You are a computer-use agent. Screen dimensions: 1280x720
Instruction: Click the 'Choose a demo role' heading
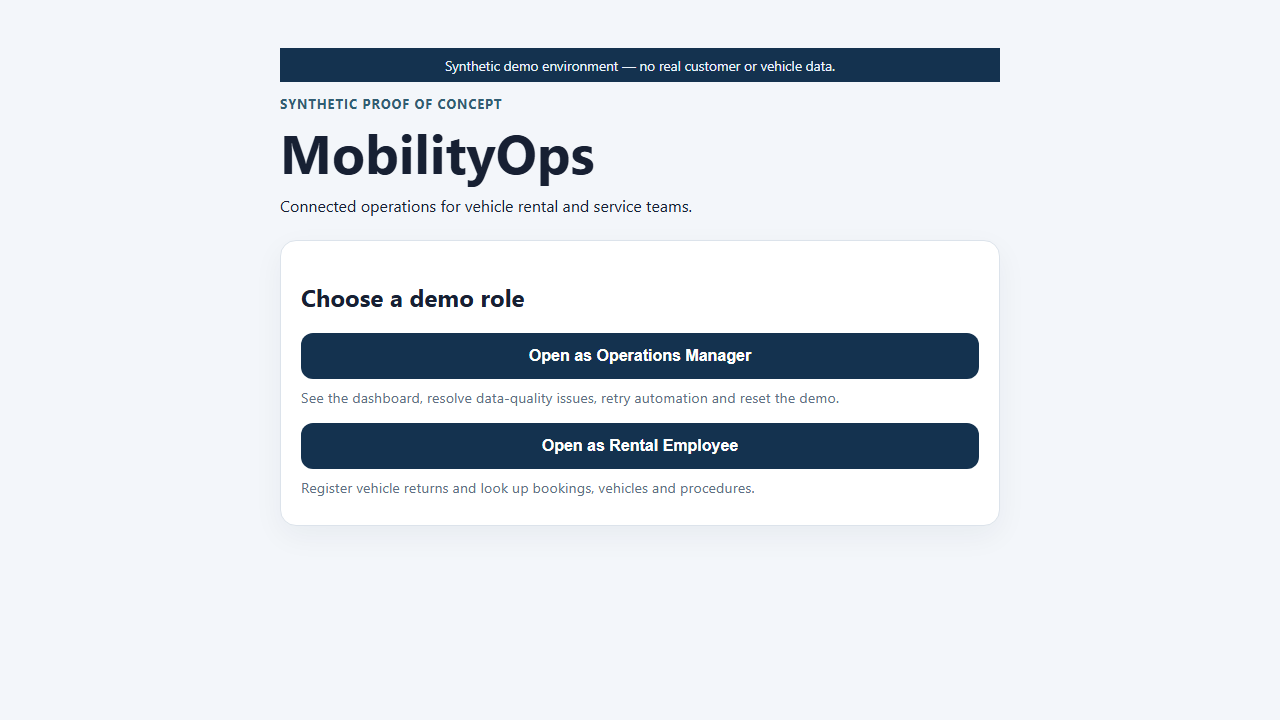pyautogui.click(x=413, y=299)
